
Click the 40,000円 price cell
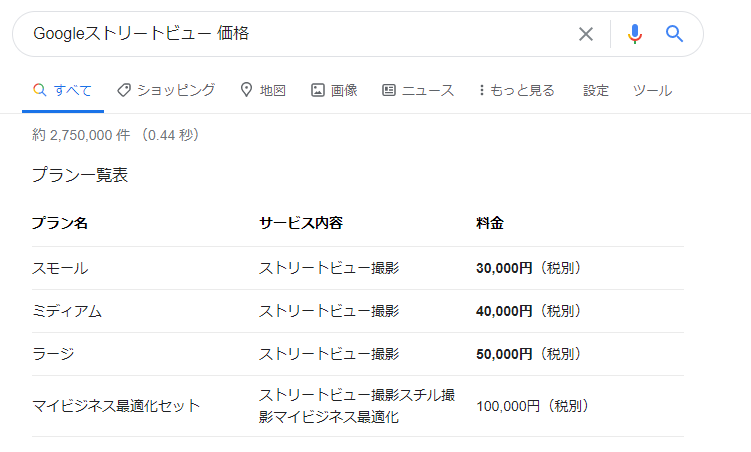click(528, 311)
